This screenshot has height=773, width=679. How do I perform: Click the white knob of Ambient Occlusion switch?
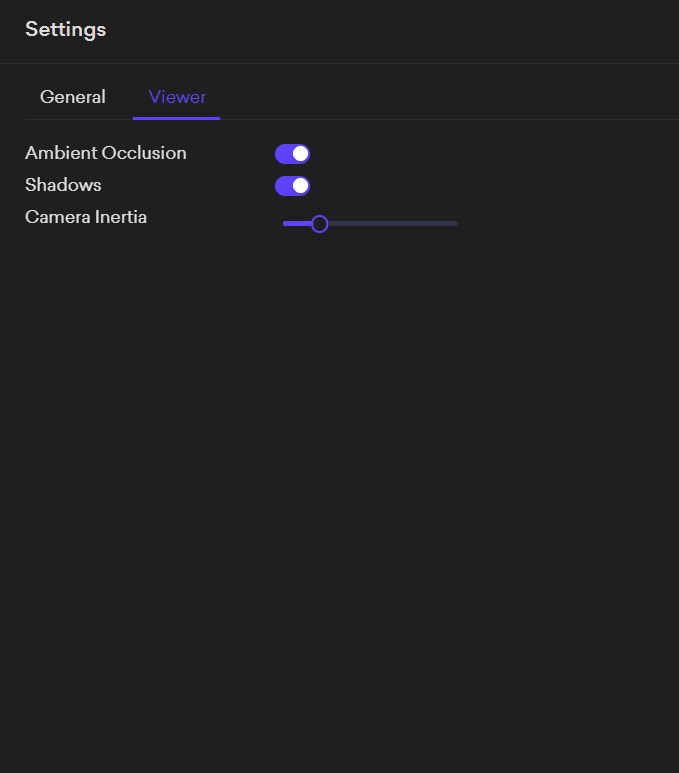300,154
